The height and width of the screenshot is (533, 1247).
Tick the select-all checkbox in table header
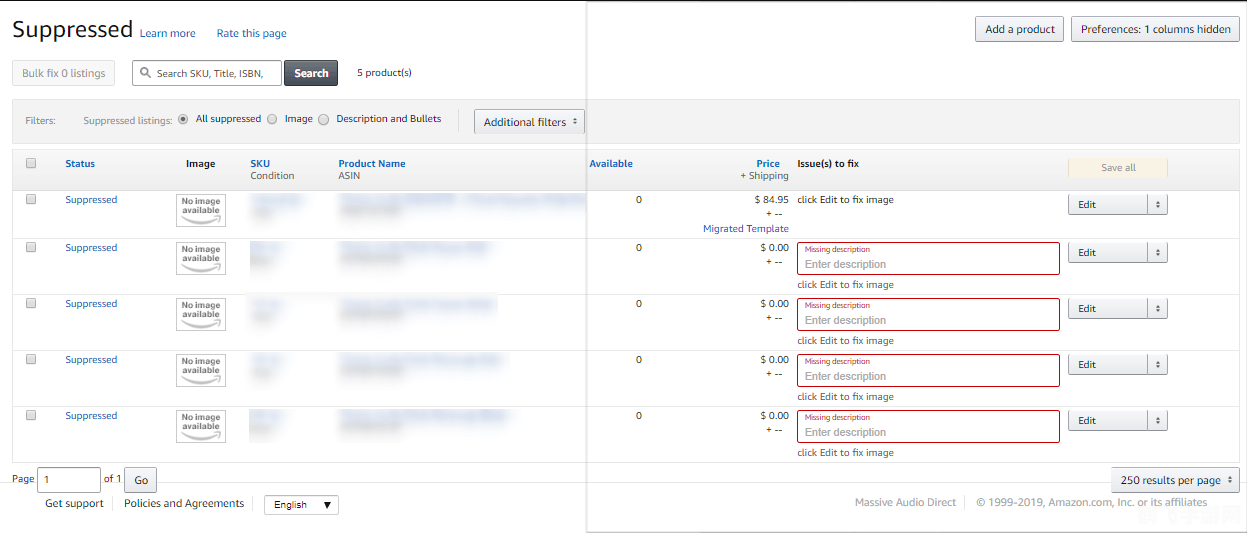[31, 164]
